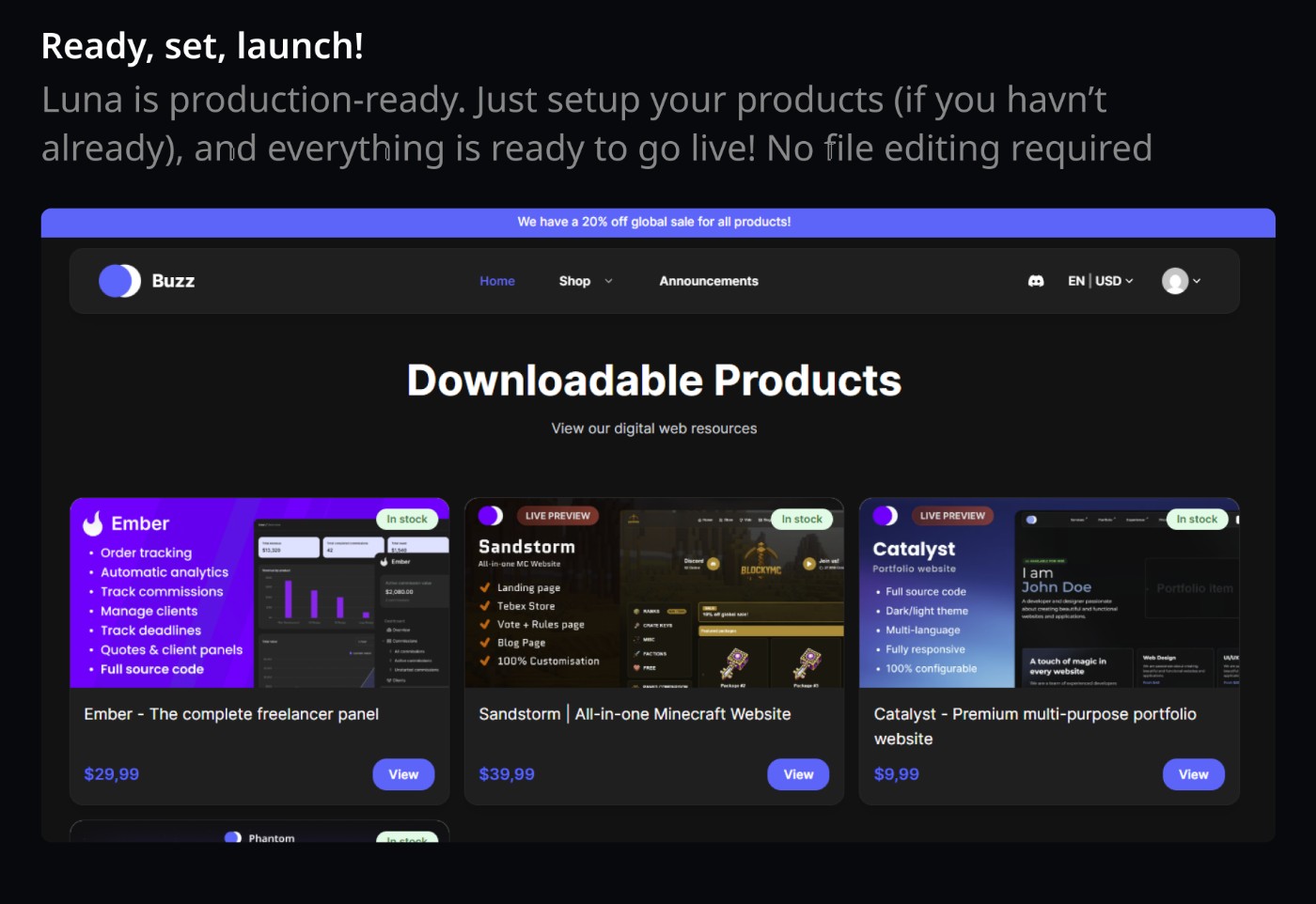Go to the Home nav item
Screen dimensions: 1316x904
pos(496,281)
